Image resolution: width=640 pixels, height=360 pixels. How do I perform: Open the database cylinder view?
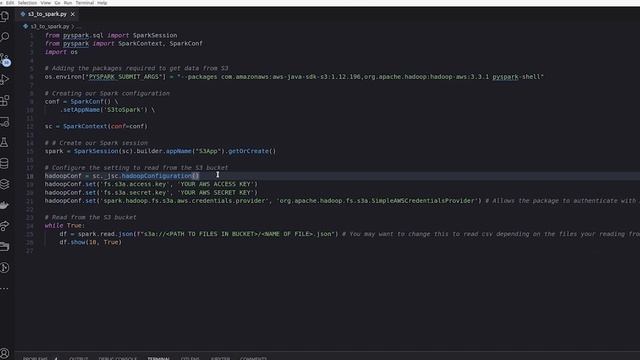tap(5, 164)
